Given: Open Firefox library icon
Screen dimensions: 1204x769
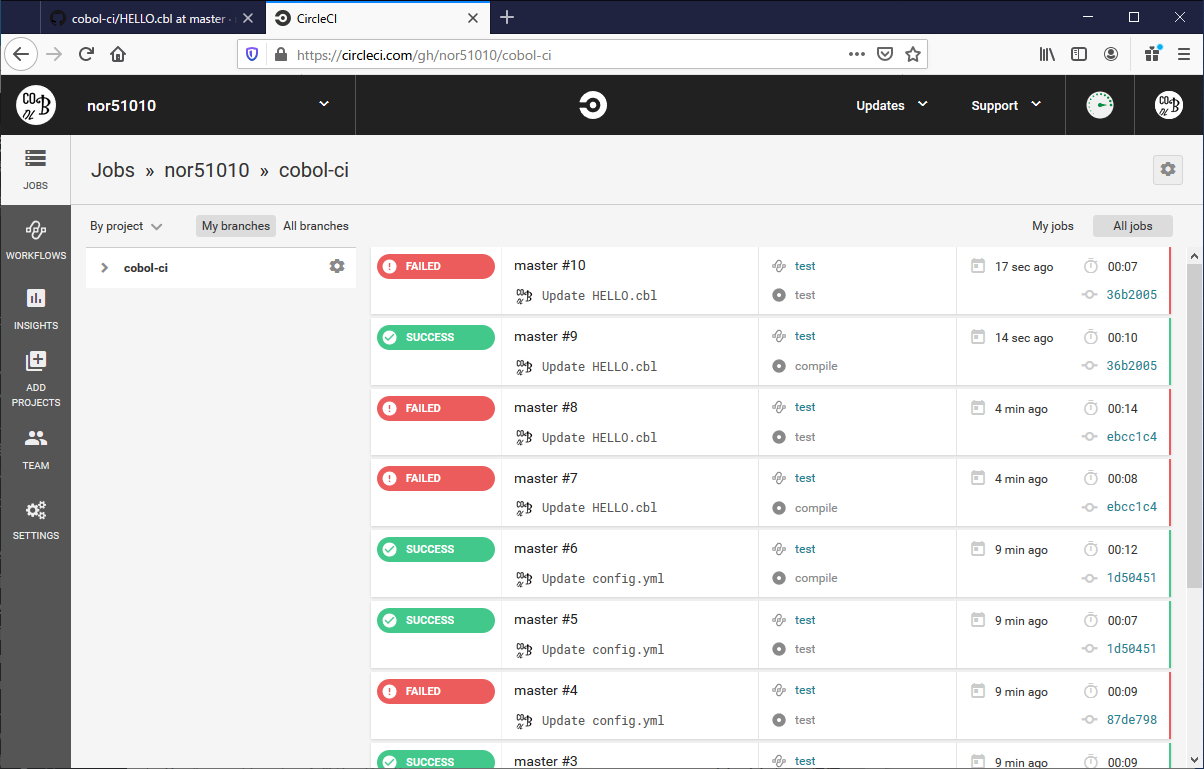Looking at the screenshot, I should click(x=1047, y=54).
